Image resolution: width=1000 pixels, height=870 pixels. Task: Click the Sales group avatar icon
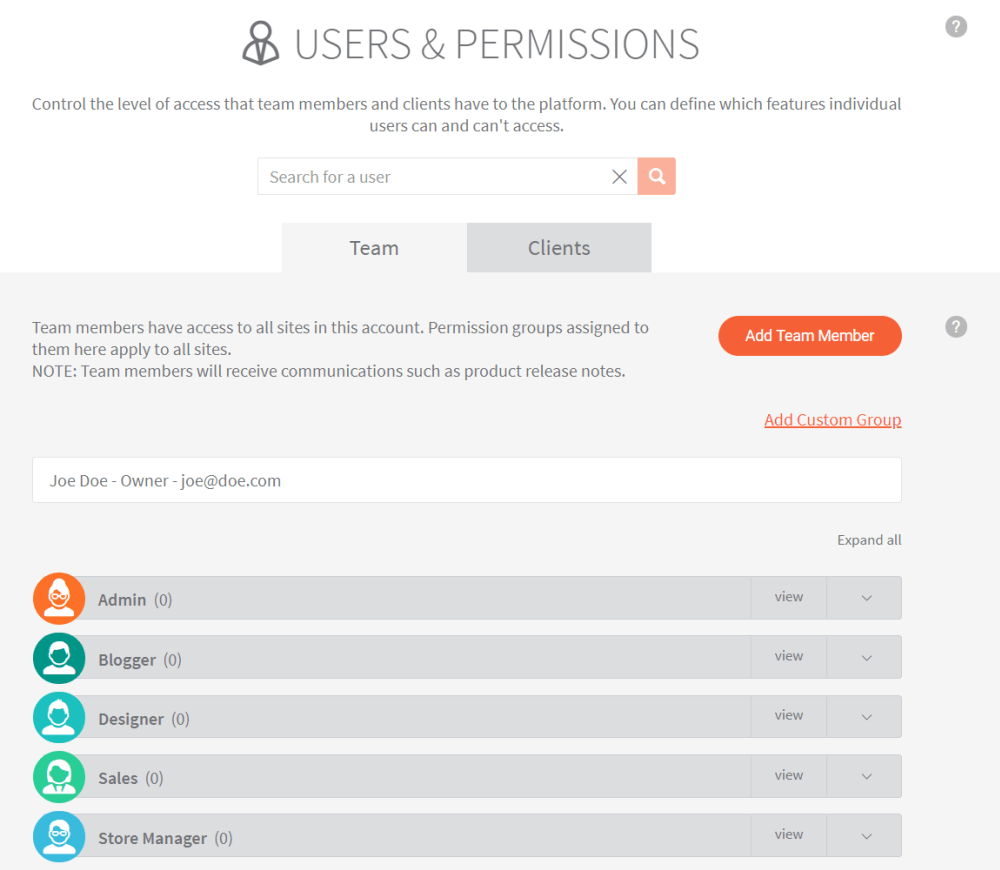(59, 777)
